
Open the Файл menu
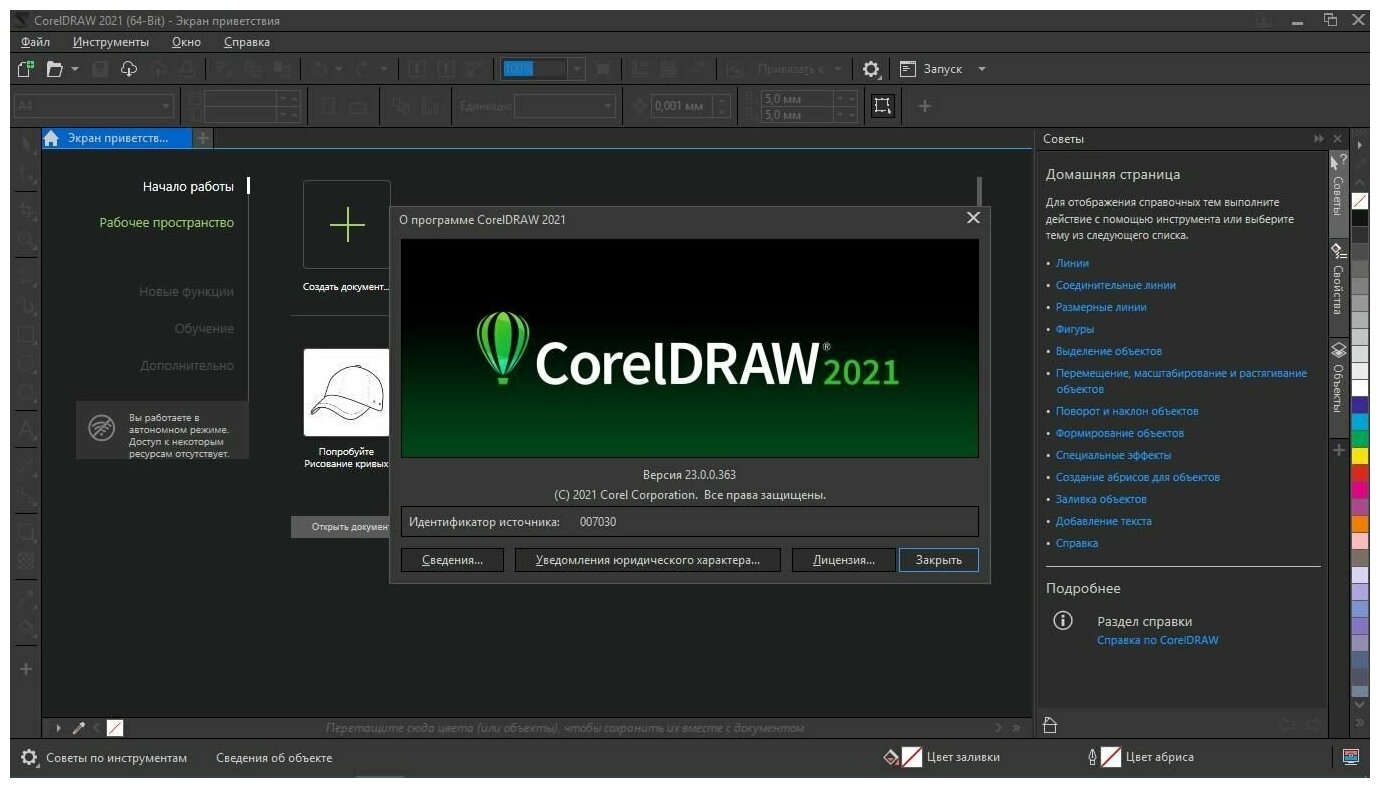point(35,42)
